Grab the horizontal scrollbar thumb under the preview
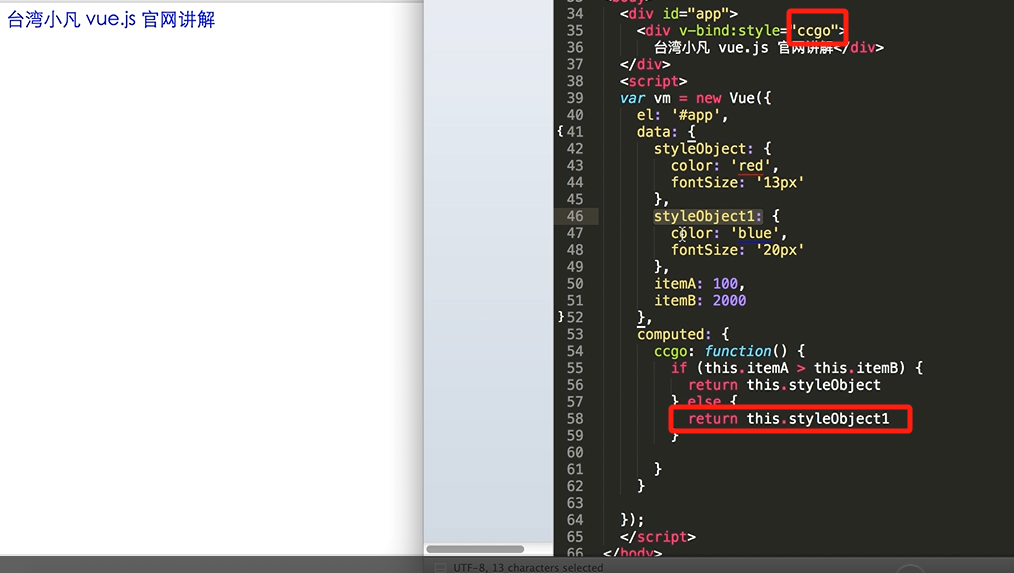 click(475, 549)
